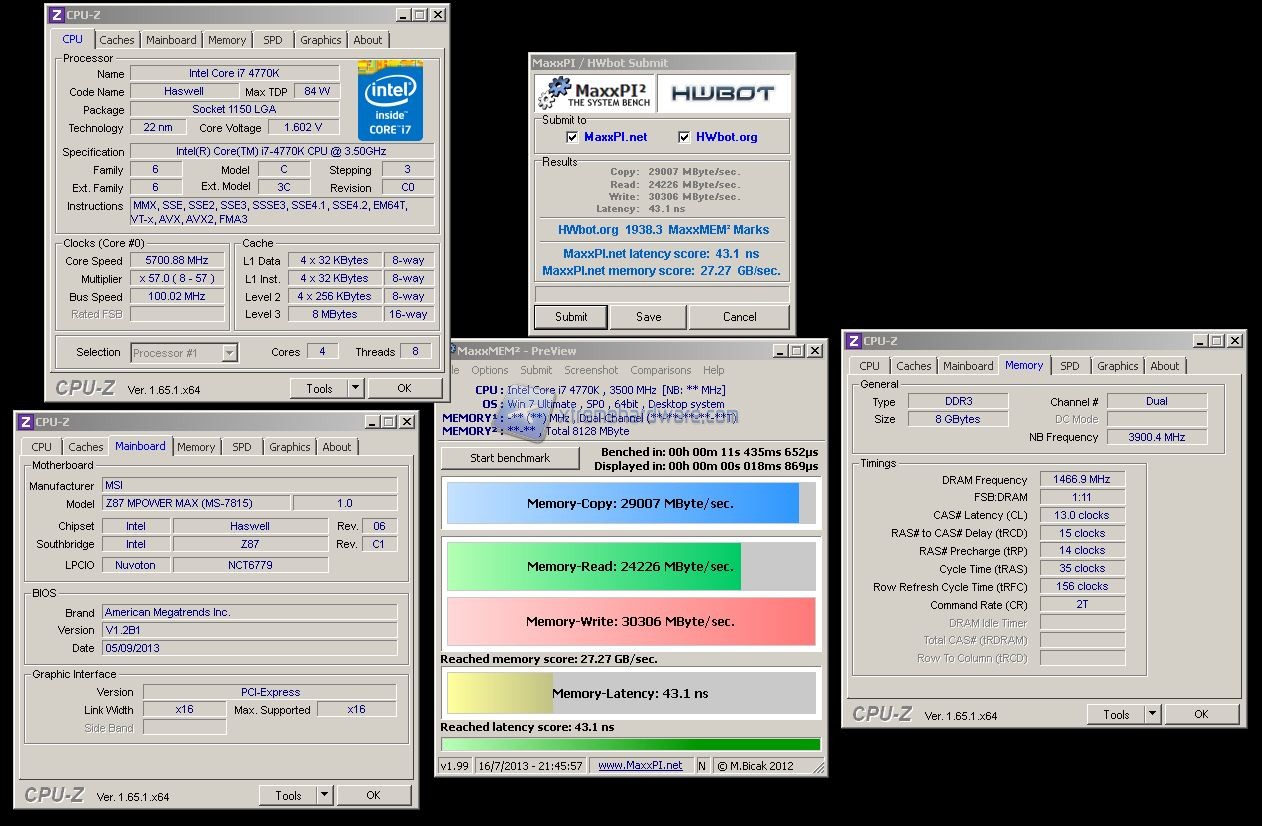Click the empty text field above the Submit button
Screen dimensions: 1262x826
tap(661, 294)
